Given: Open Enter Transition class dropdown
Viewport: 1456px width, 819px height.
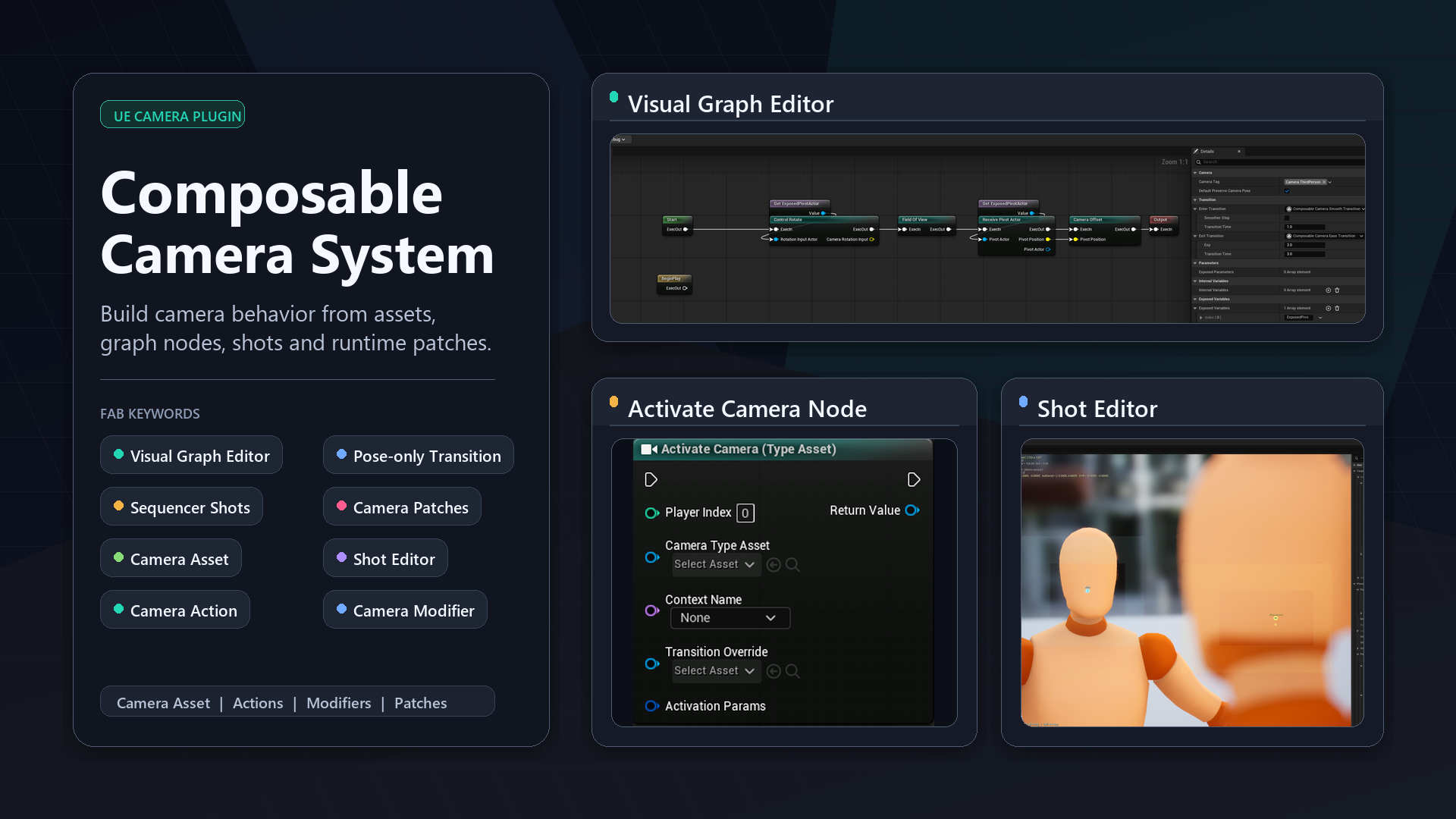Looking at the screenshot, I should point(1325,209).
